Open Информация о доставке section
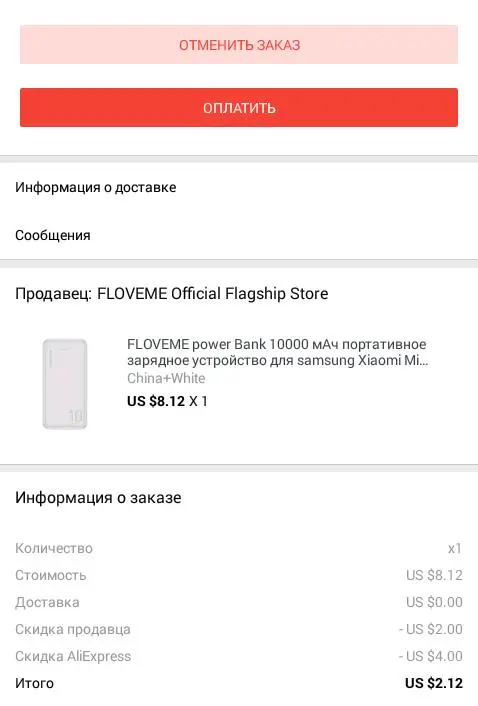Viewport: 478px width, 706px height. click(239, 187)
